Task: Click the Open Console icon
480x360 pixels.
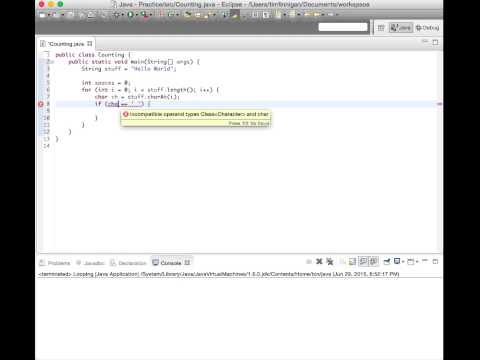Action: click(411, 262)
